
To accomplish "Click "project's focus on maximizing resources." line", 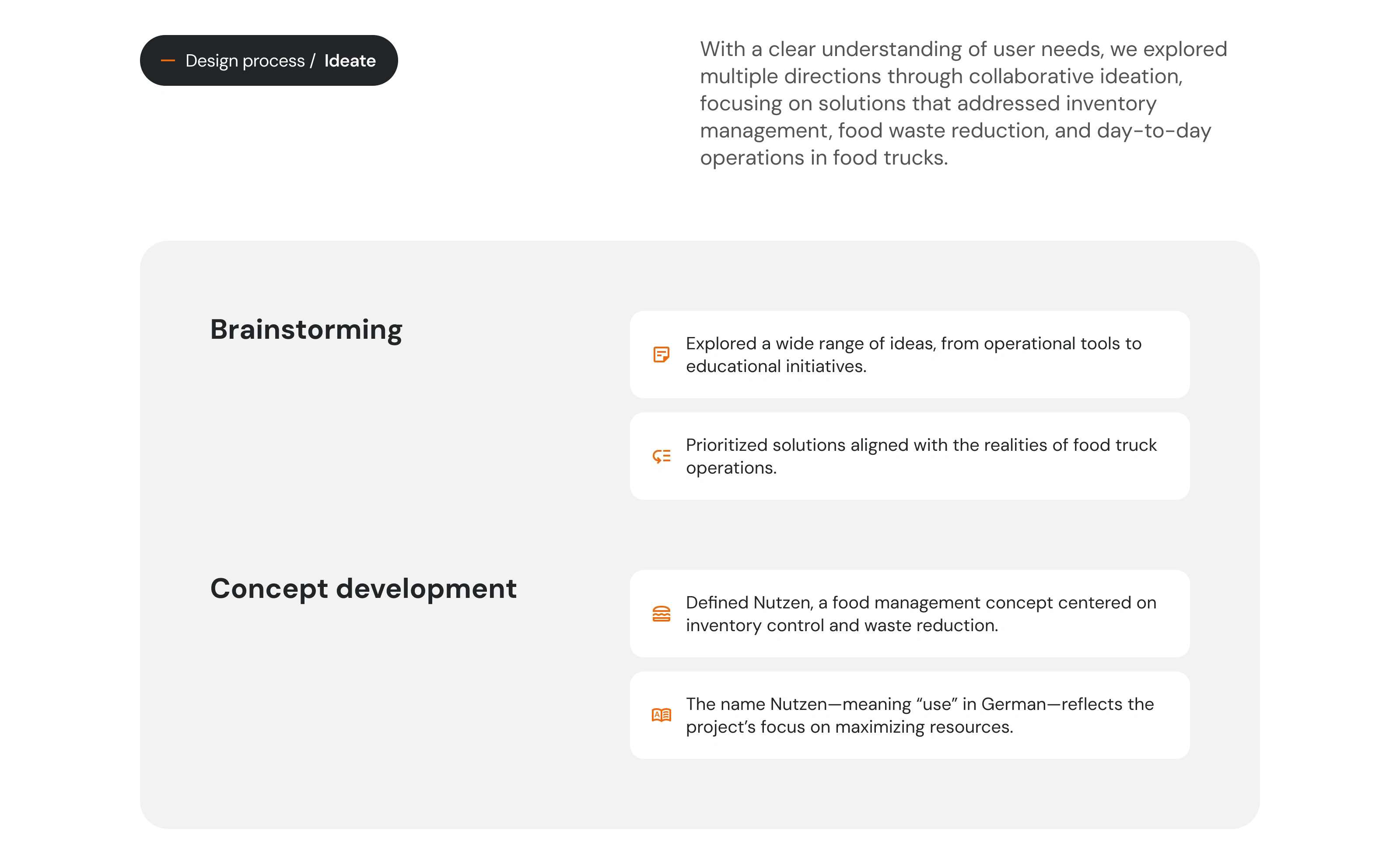I will pyautogui.click(x=849, y=727).
